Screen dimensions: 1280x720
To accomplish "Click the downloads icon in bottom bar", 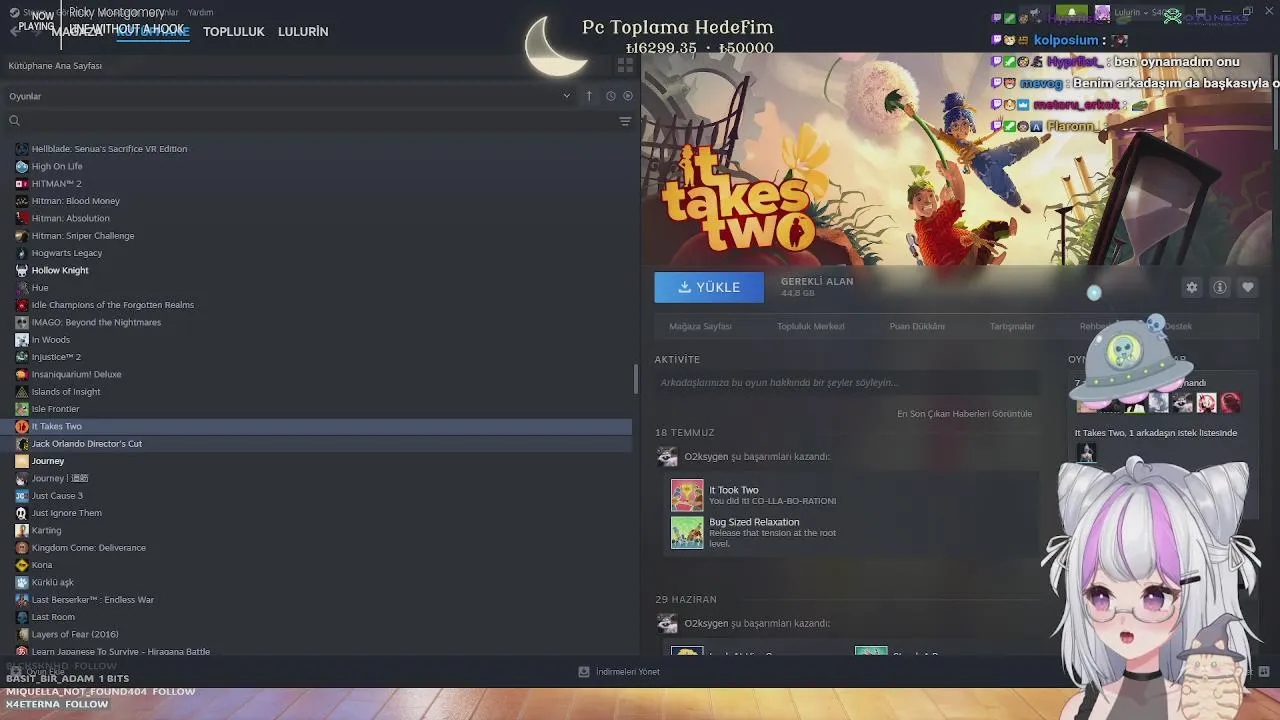I will tap(584, 672).
